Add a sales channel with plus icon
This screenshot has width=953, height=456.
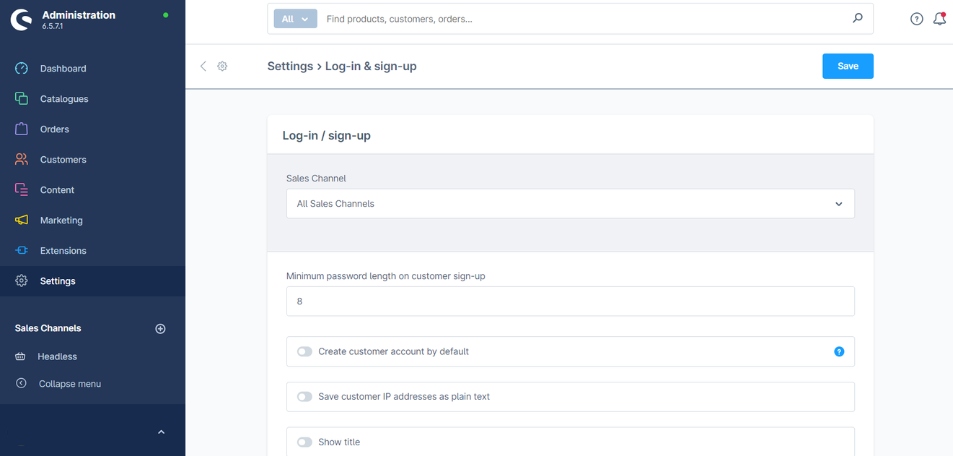pos(160,328)
